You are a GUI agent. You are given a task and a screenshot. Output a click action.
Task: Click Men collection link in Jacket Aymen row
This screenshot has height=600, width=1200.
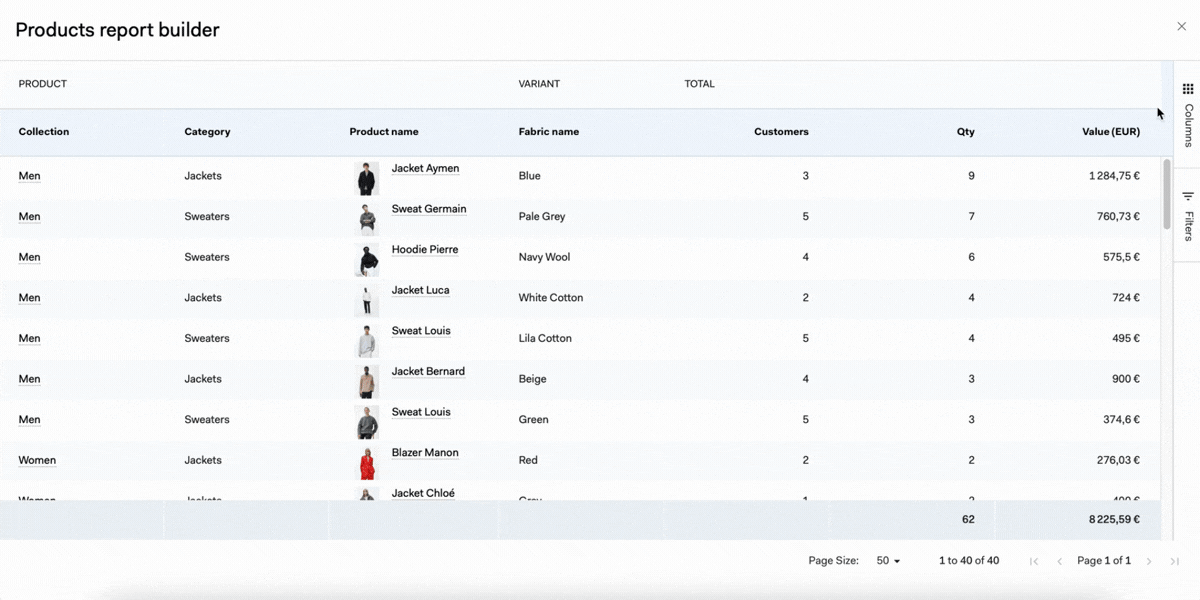point(30,176)
